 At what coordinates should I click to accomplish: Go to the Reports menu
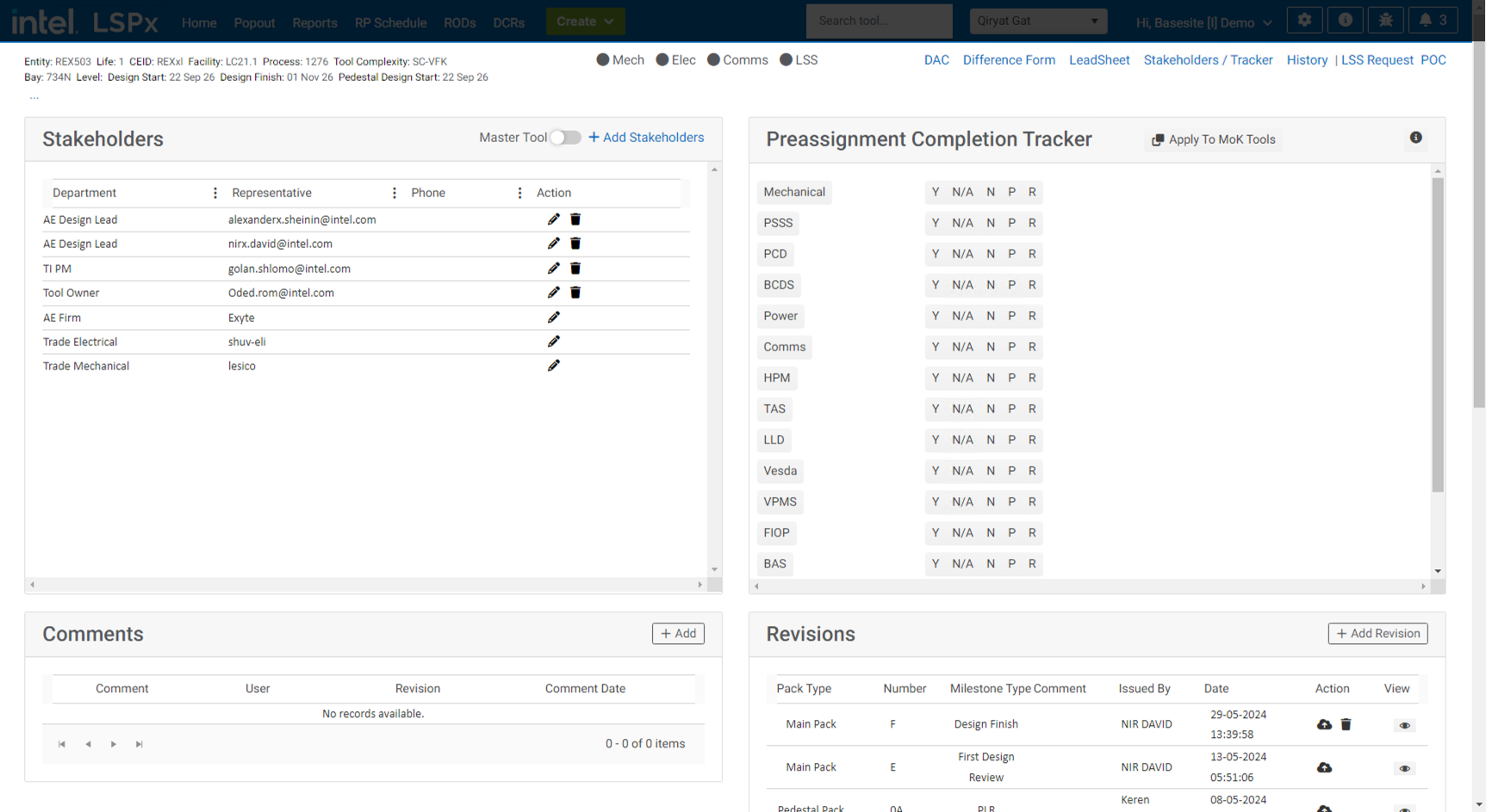click(x=314, y=23)
